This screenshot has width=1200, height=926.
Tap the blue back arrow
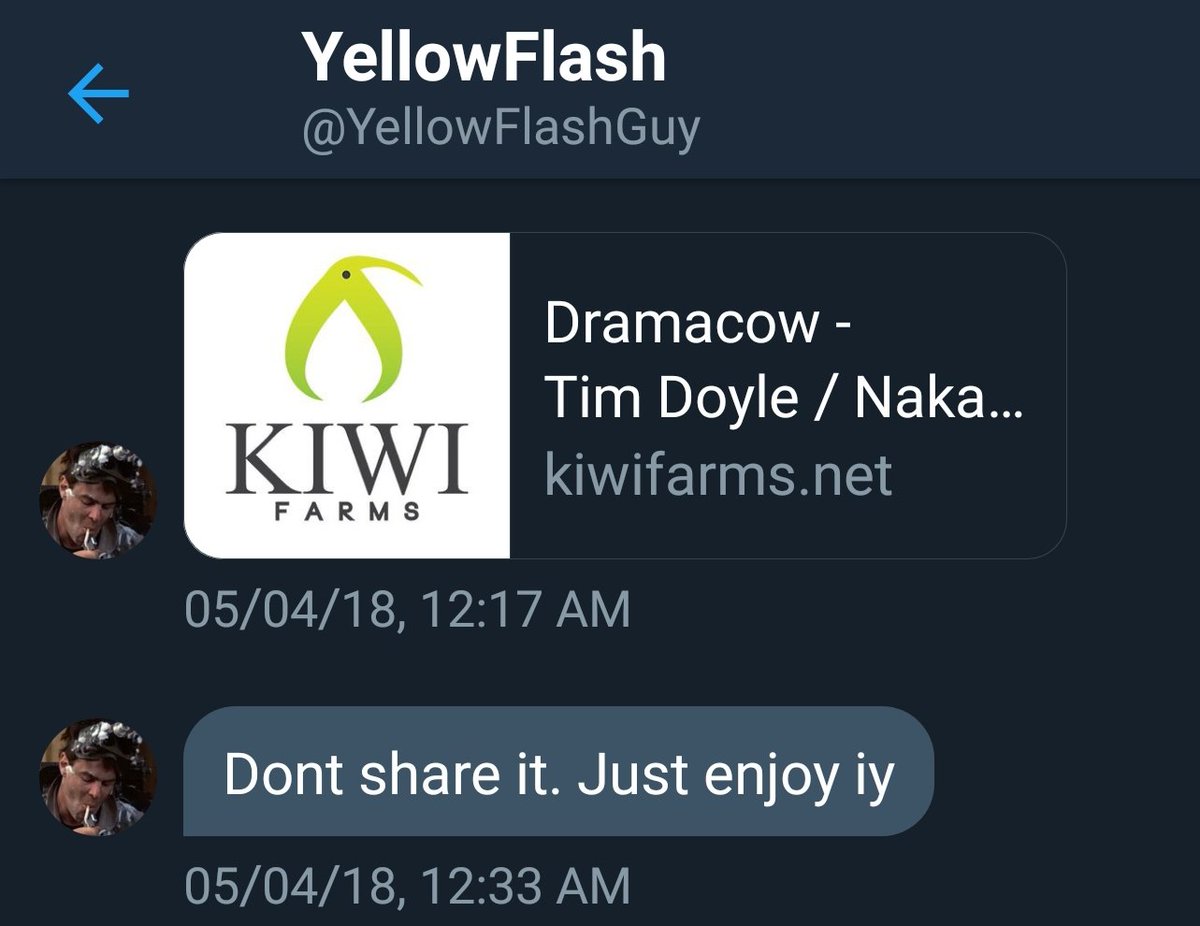pyautogui.click(x=98, y=93)
